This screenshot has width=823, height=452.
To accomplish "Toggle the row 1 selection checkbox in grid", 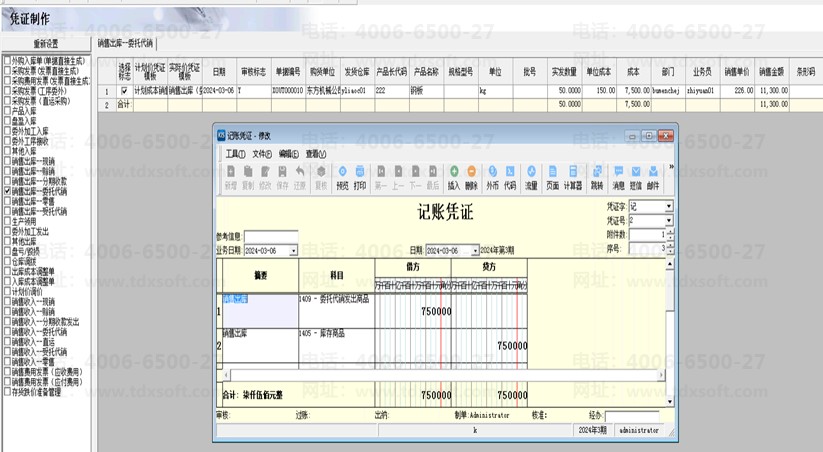I will [124, 91].
